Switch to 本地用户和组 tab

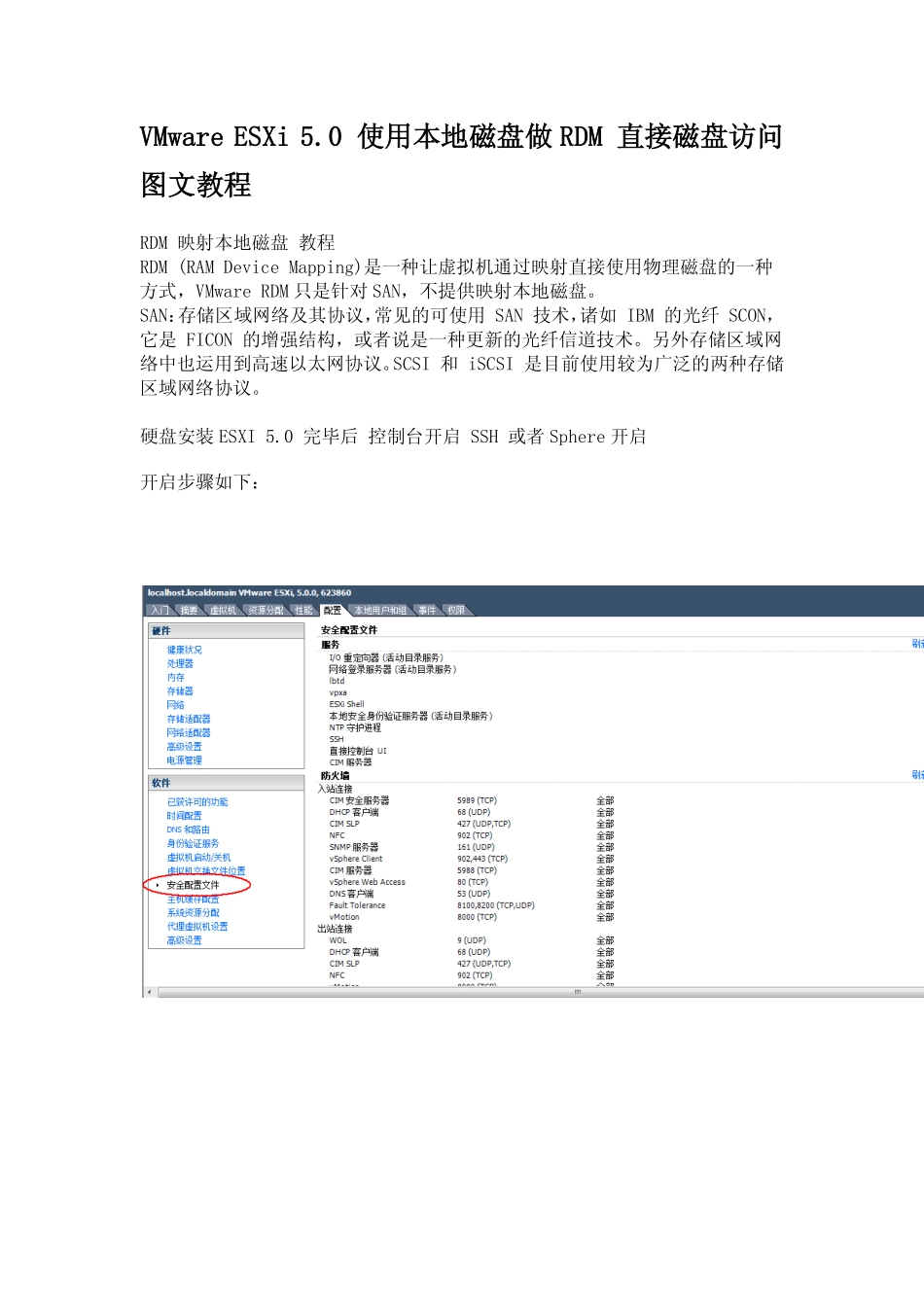coord(380,611)
